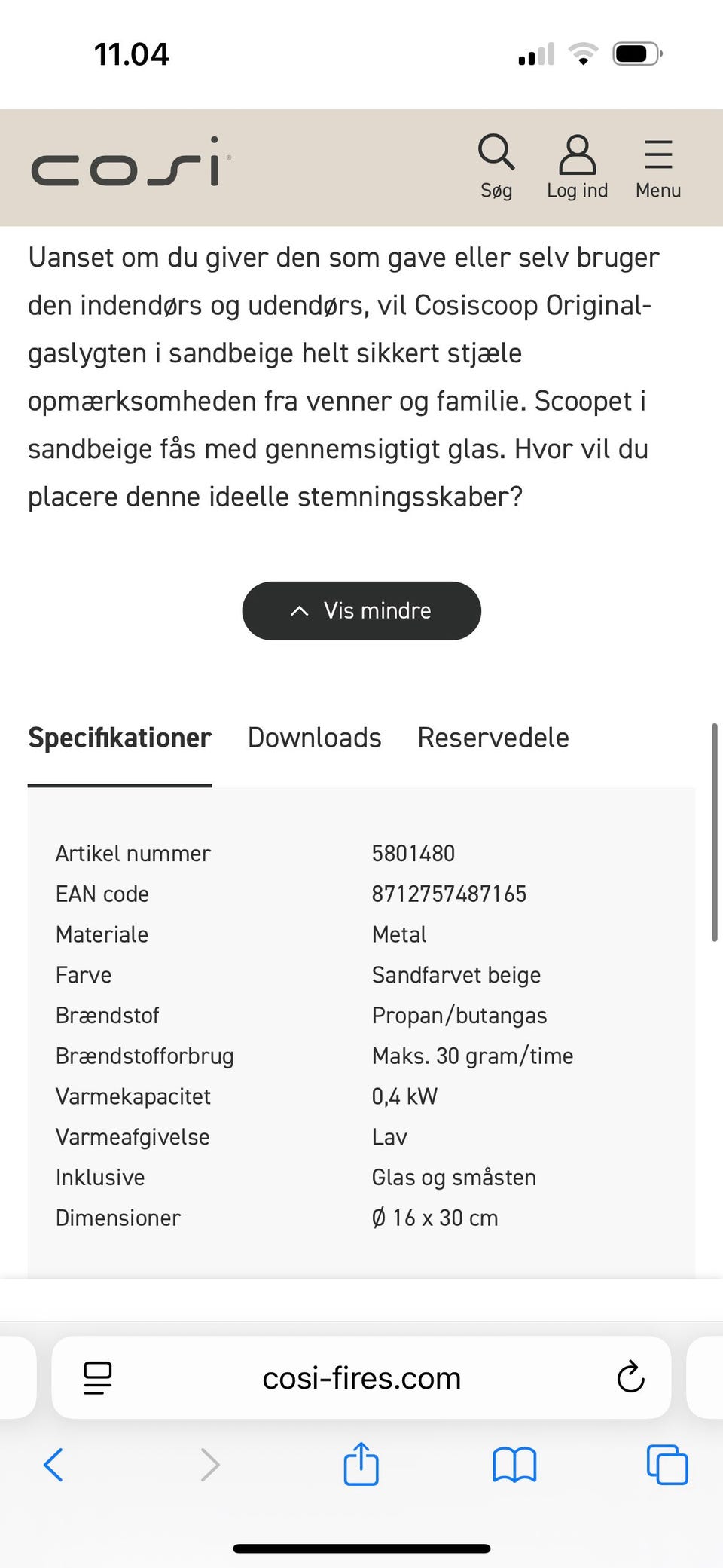This screenshot has width=723, height=1568.
Task: Select the Specifikationer tab
Action: click(119, 738)
